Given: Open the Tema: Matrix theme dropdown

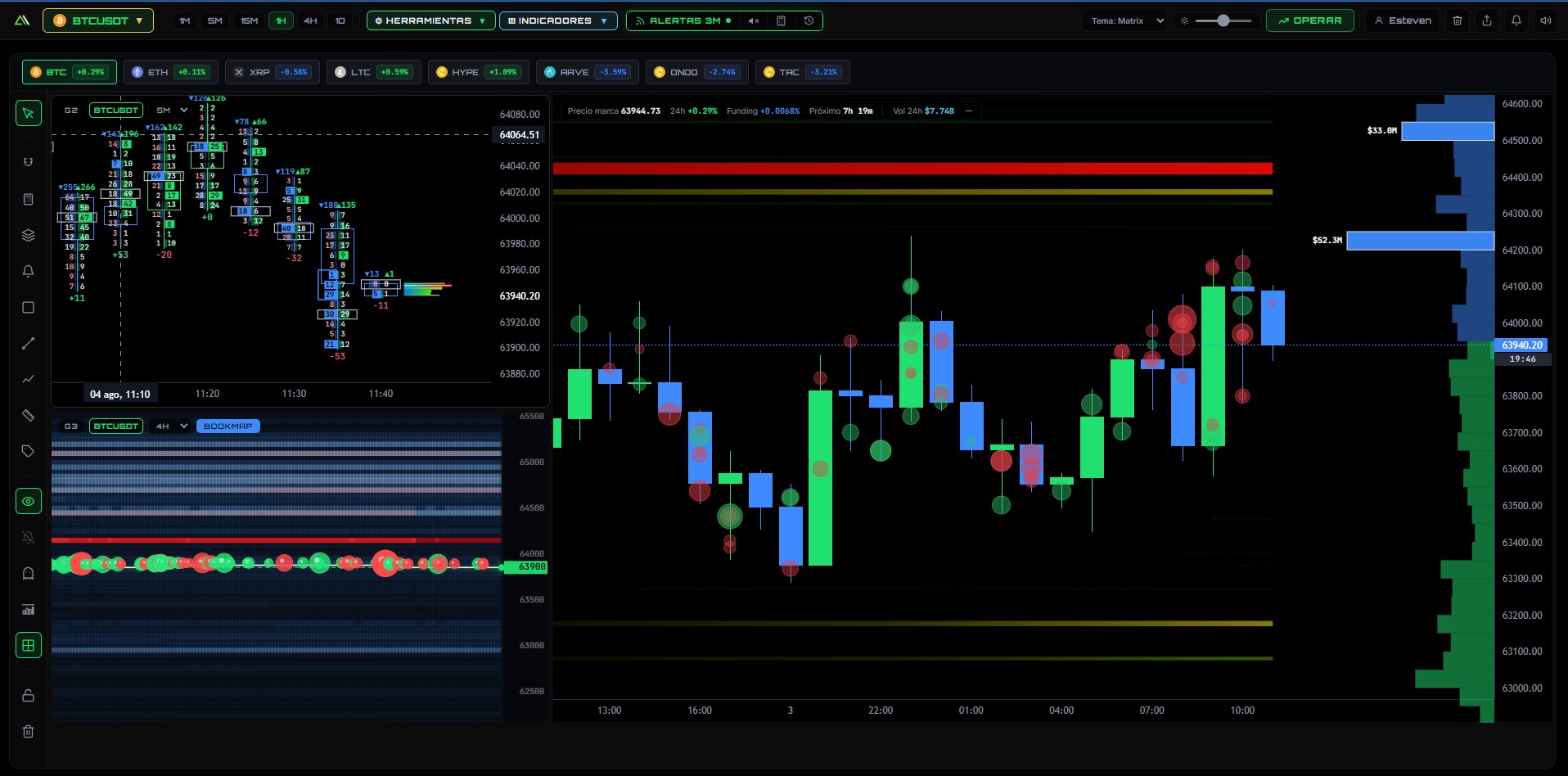Looking at the screenshot, I should point(1127,20).
